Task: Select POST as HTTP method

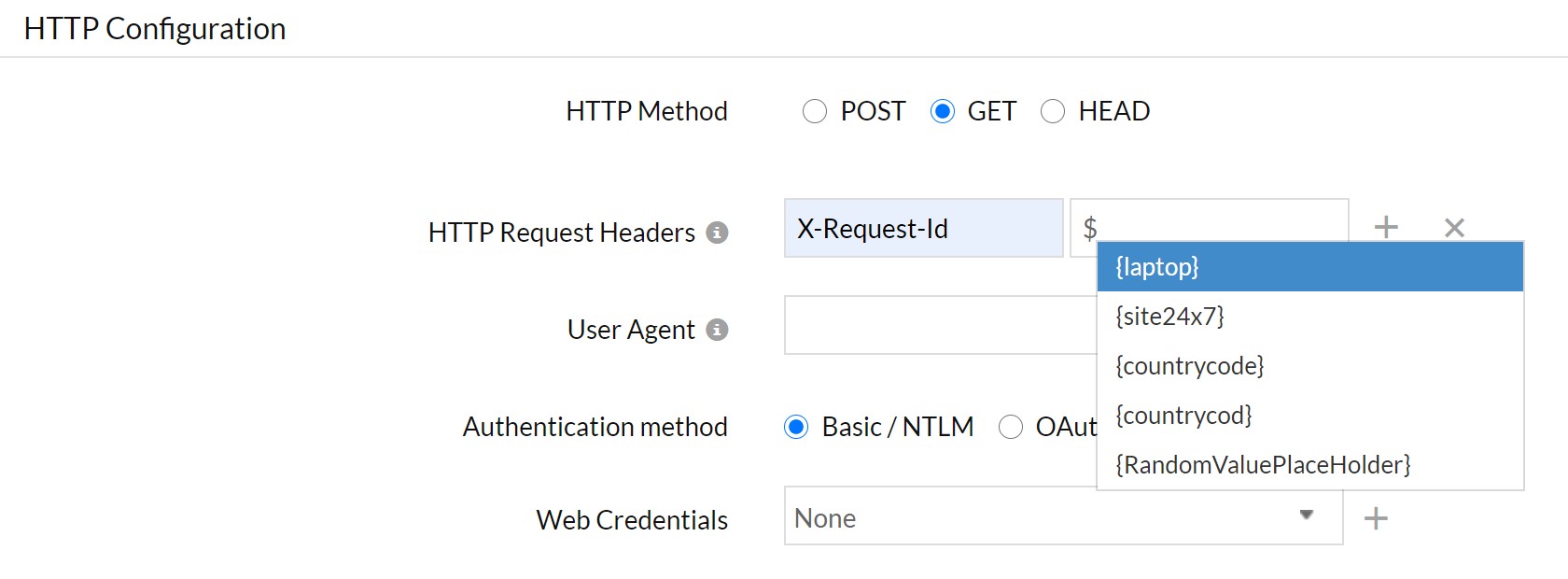Action: point(815,112)
